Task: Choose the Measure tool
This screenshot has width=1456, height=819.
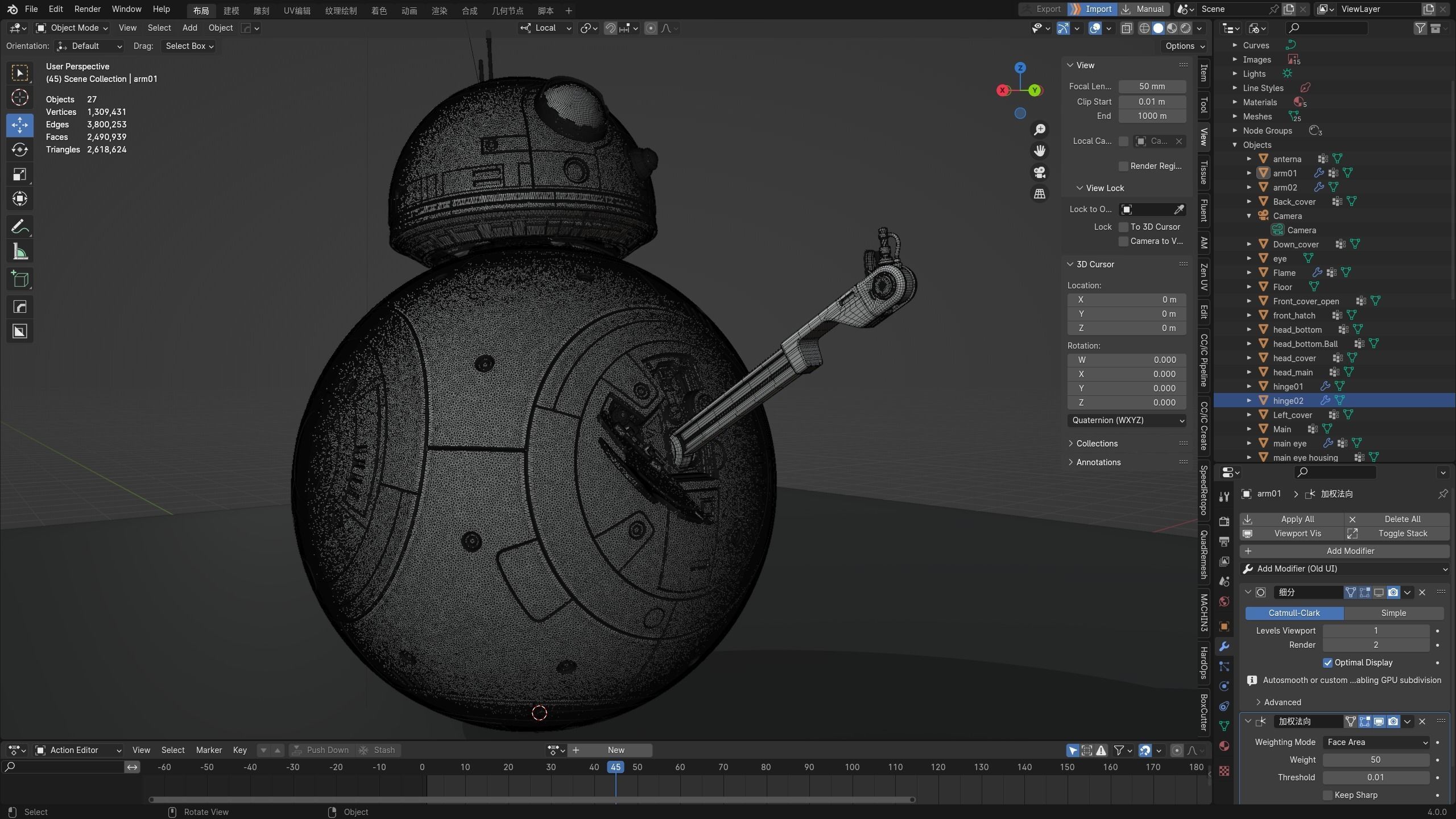Action: [20, 252]
